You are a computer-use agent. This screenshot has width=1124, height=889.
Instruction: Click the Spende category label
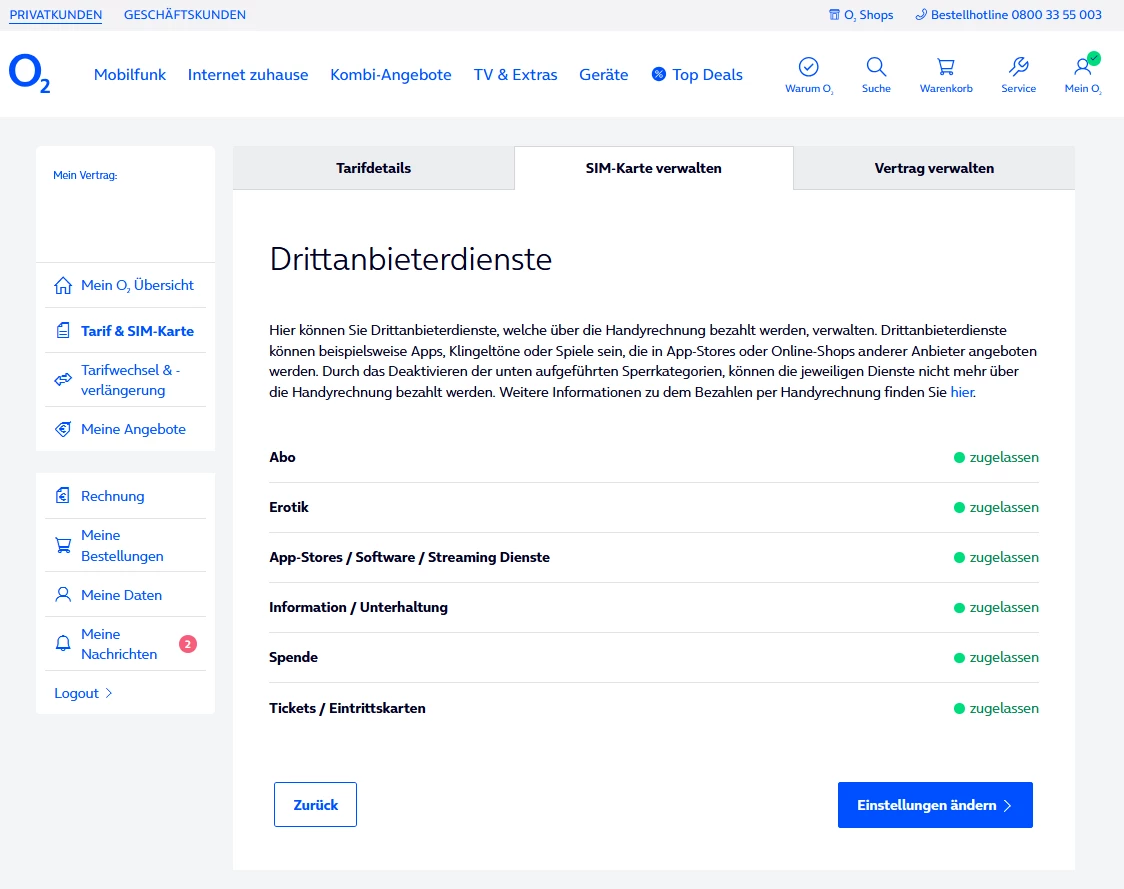pyautogui.click(x=293, y=657)
